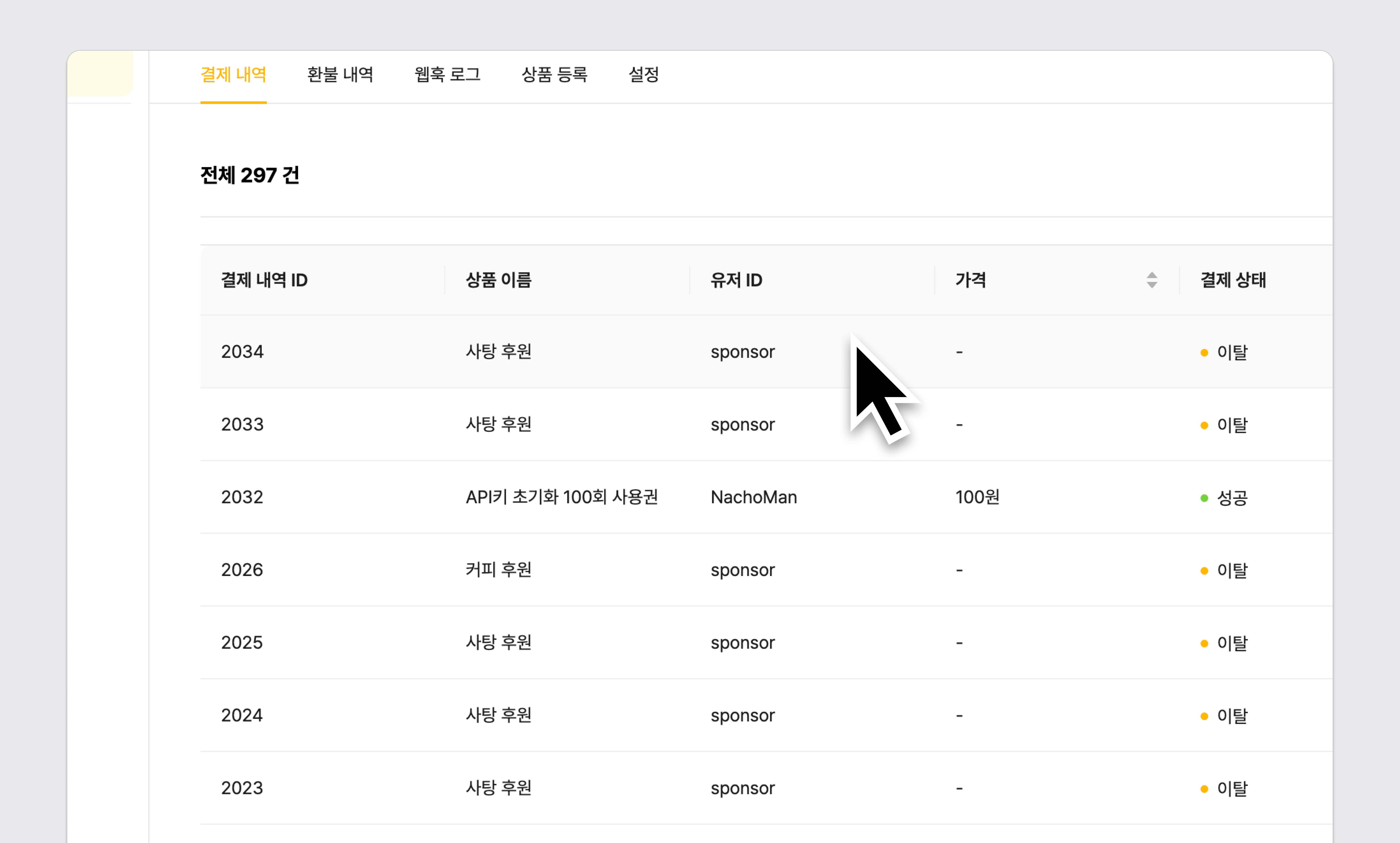Select user NachoMan in row 2032
1400x843 pixels.
[753, 497]
